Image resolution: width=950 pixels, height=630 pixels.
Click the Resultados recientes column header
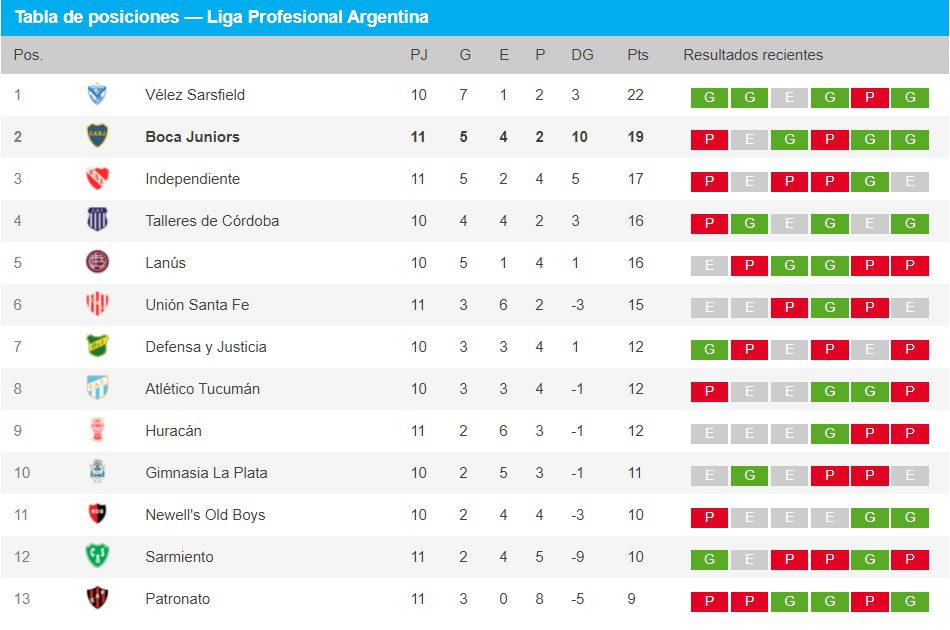[x=753, y=55]
